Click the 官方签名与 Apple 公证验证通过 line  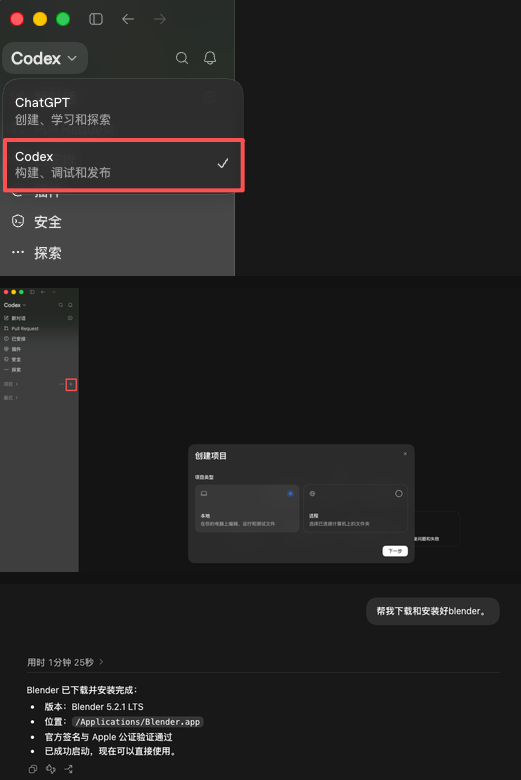coord(108,737)
